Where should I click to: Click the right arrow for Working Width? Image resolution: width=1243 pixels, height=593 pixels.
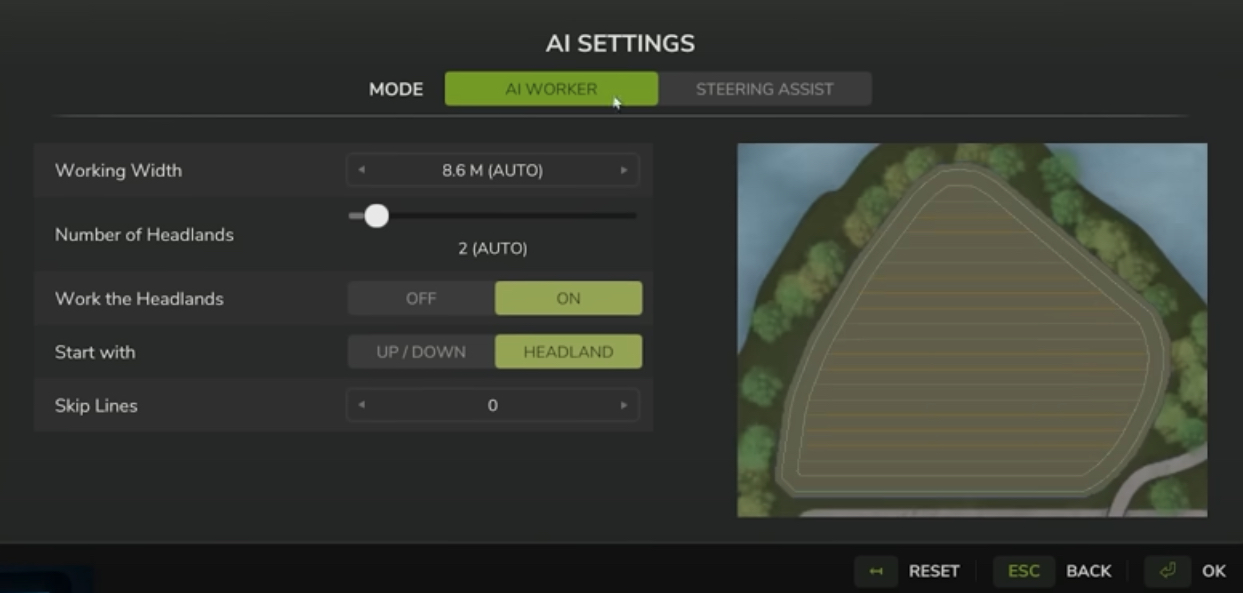click(624, 170)
